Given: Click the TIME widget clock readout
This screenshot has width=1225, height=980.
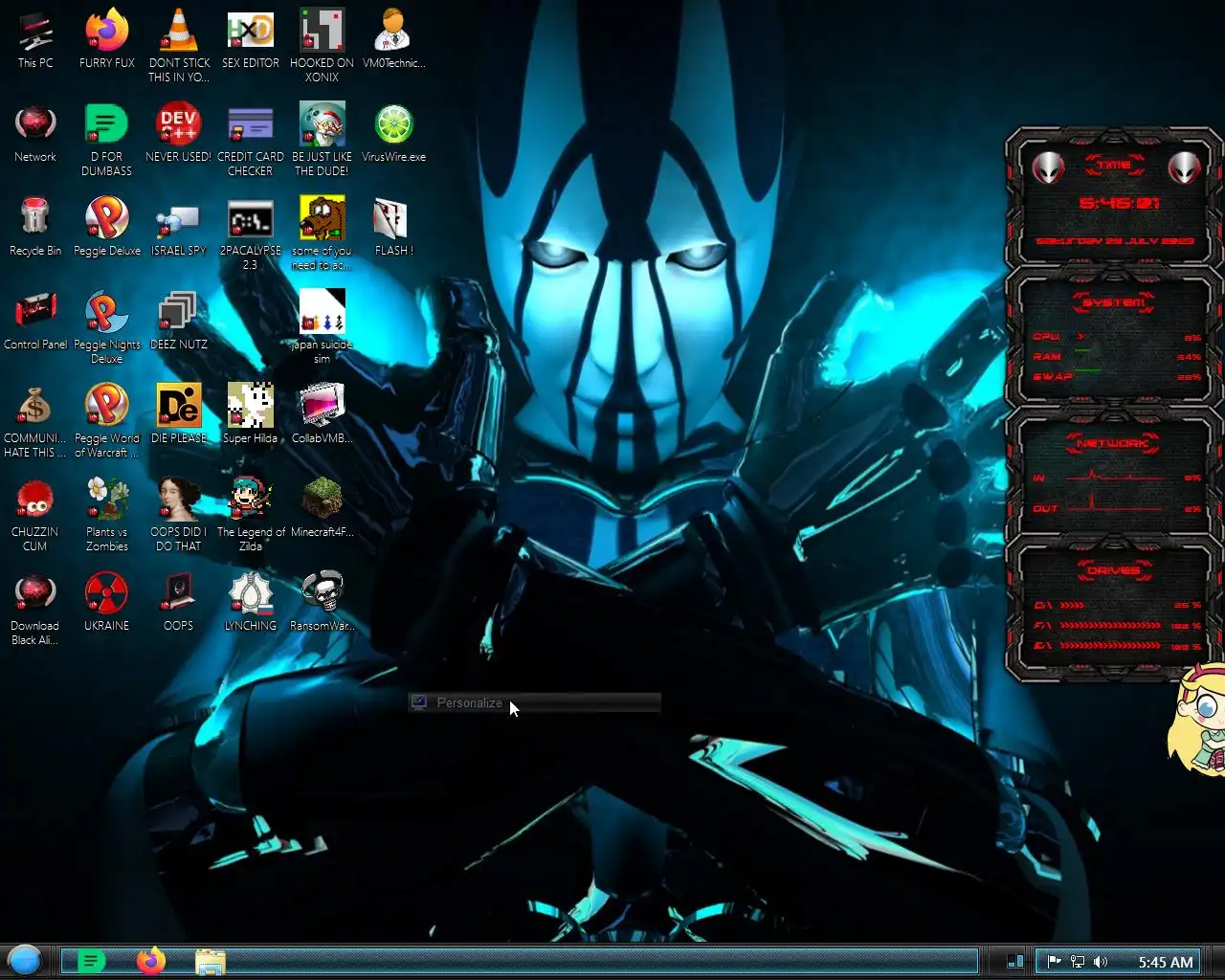Looking at the screenshot, I should [x=1118, y=203].
